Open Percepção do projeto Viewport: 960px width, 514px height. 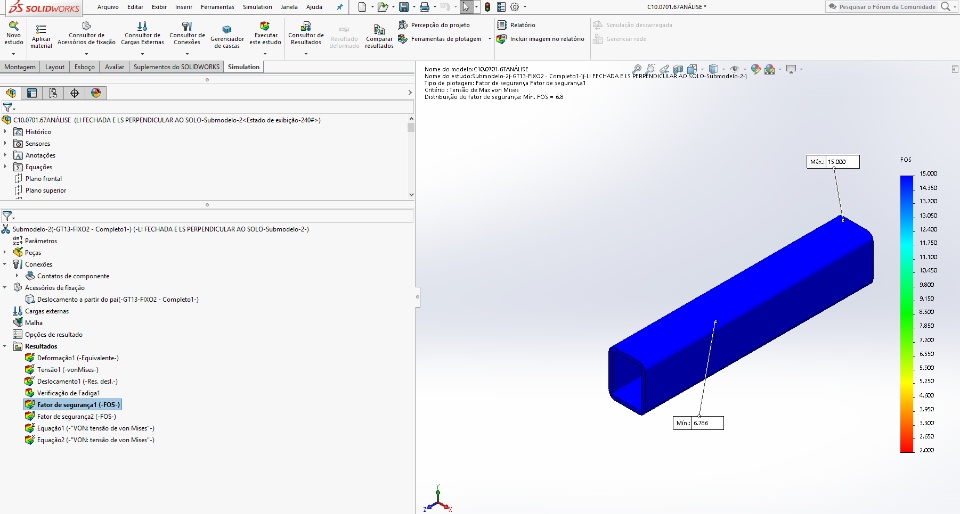point(434,25)
